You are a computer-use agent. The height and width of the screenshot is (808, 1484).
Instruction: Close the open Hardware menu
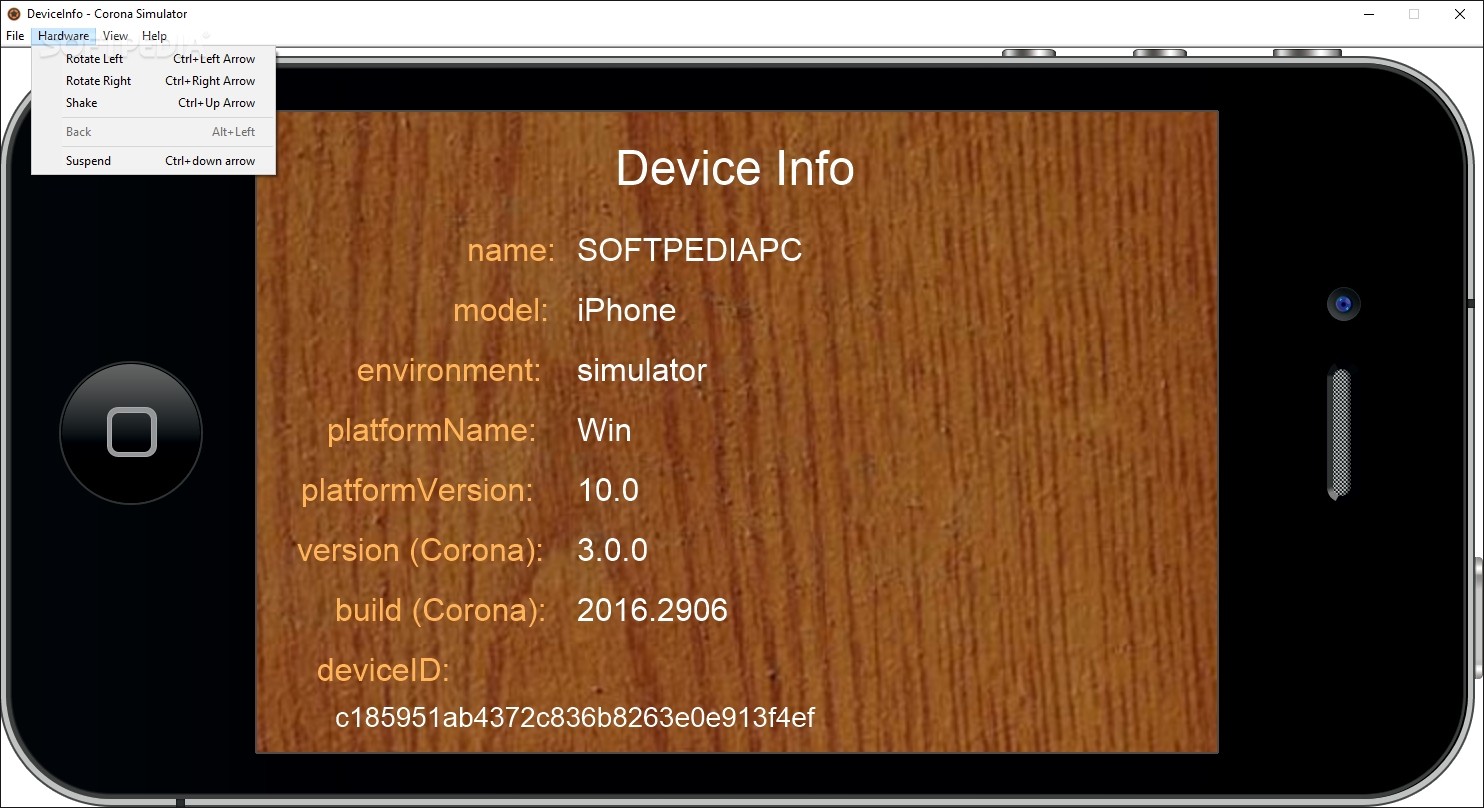point(63,36)
